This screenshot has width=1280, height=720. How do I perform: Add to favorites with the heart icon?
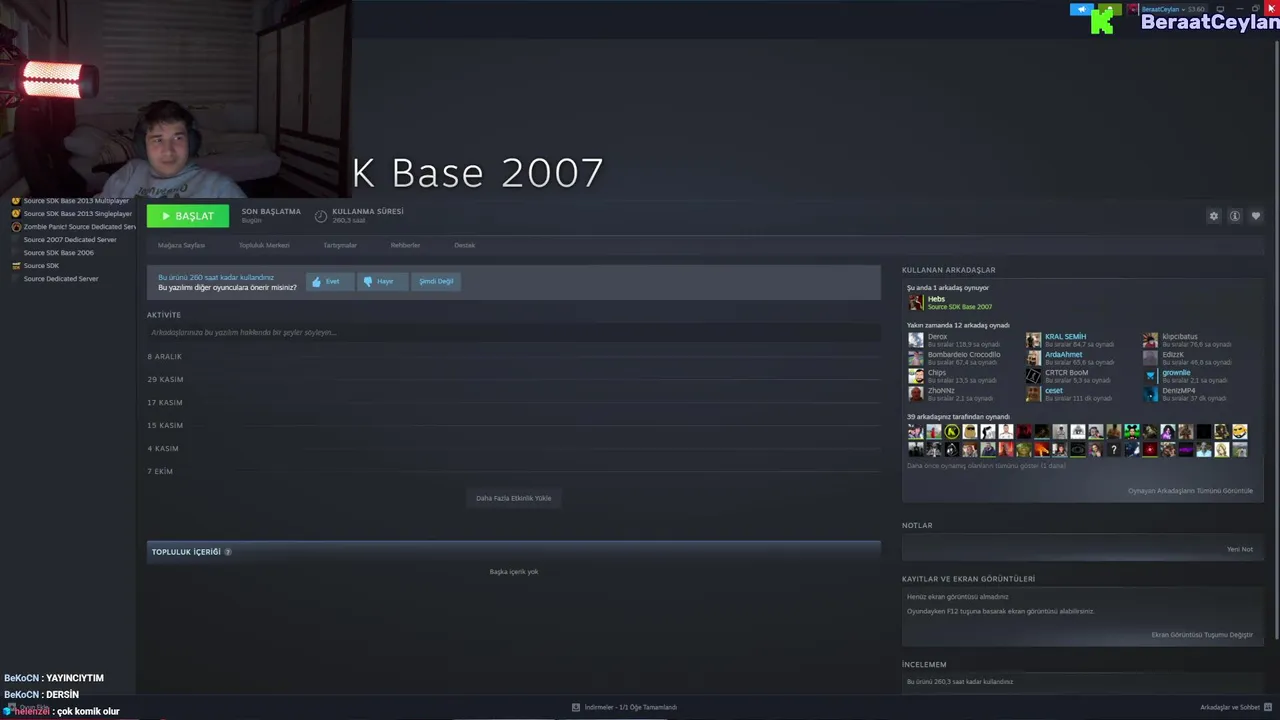coord(1256,216)
